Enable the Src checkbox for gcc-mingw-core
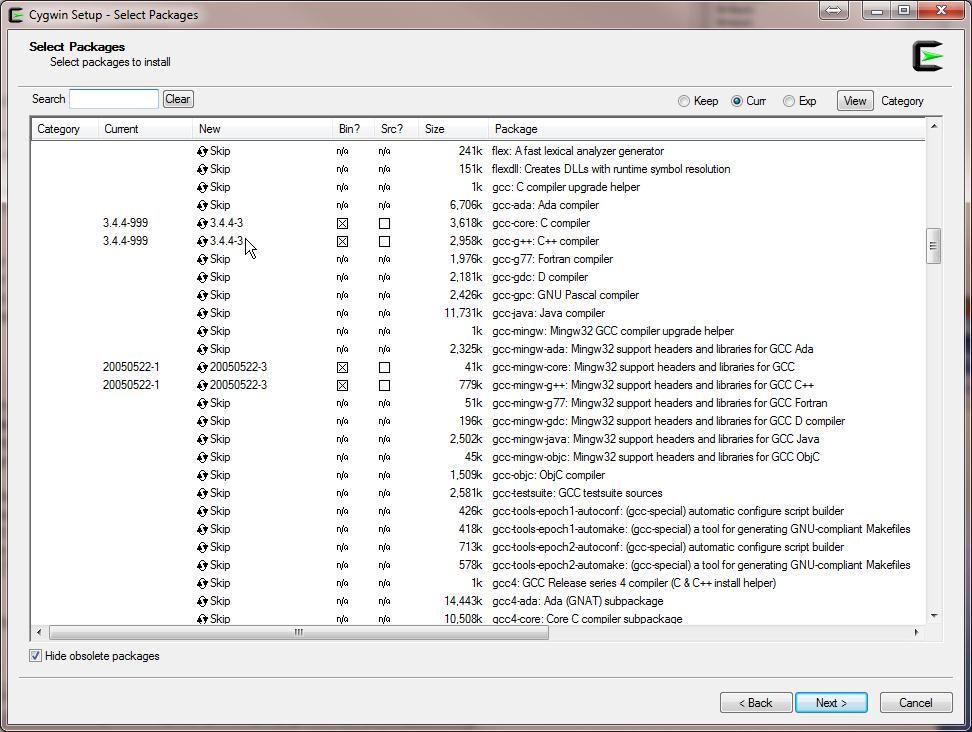Viewport: 972px width, 732px height. [x=384, y=367]
